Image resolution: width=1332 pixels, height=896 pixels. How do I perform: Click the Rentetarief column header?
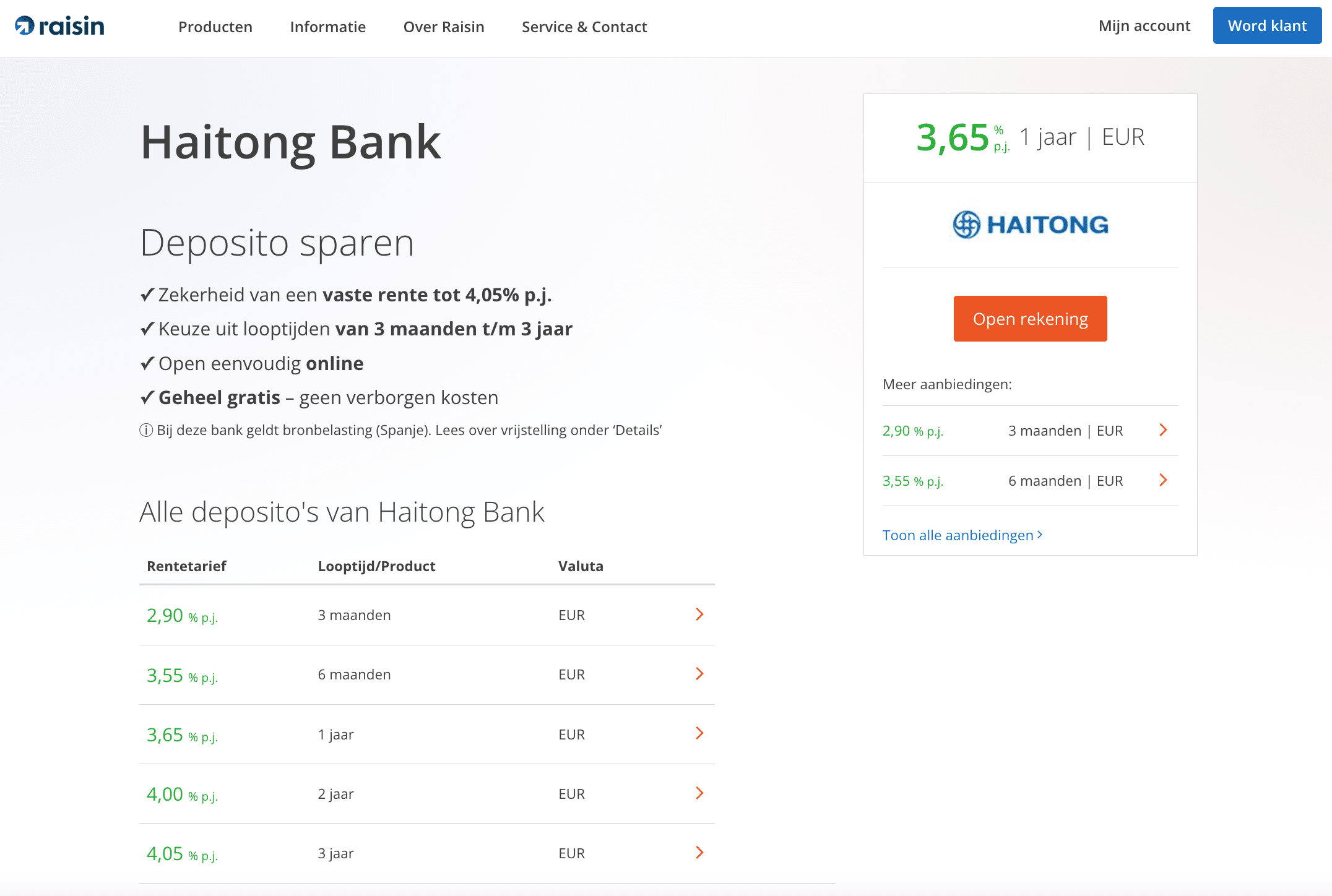pos(186,566)
